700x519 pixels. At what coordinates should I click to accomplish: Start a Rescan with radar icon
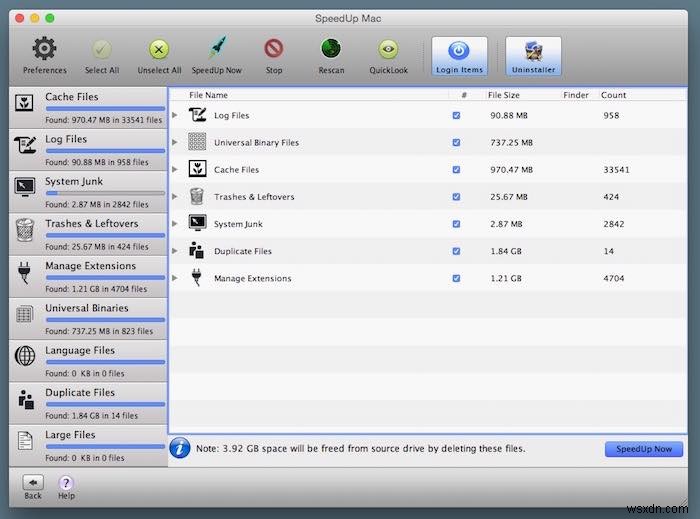click(331, 49)
